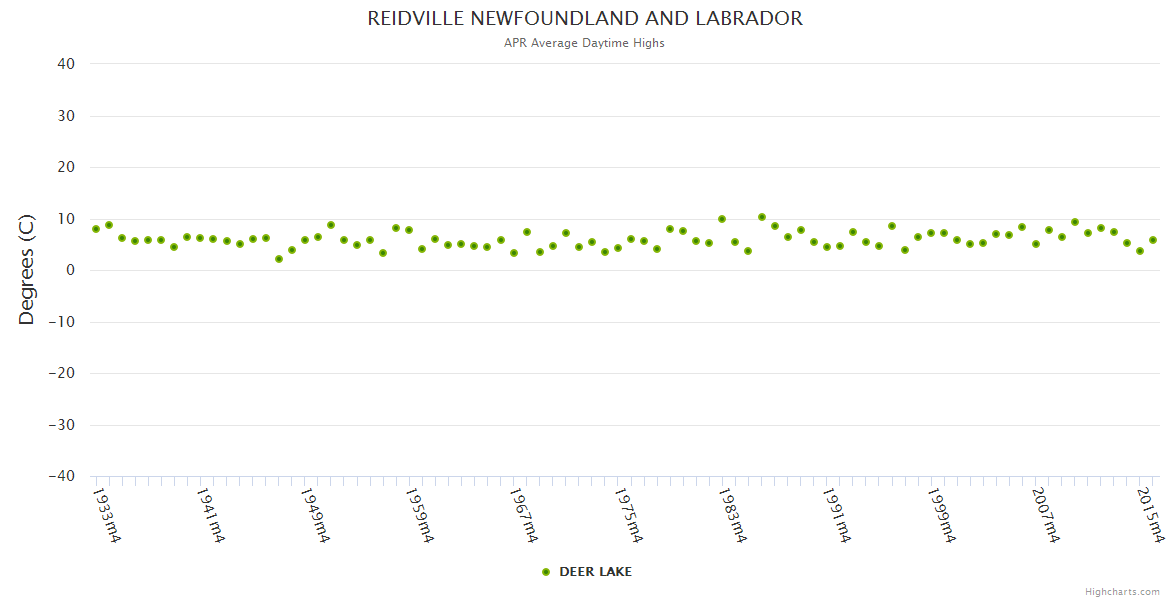Click the green DEER LAKE legend marker
This screenshot has width=1170, height=600.
tap(546, 572)
